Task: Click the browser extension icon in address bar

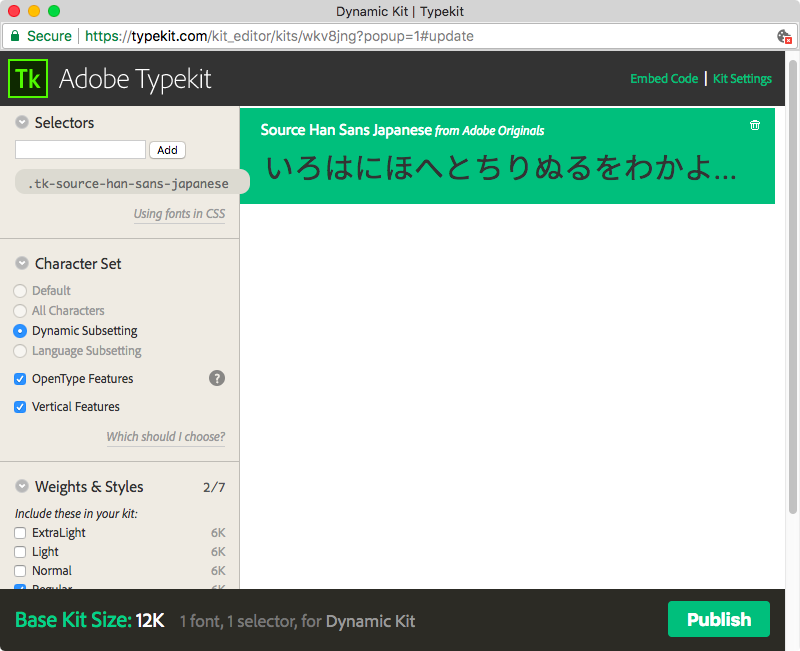Action: click(x=784, y=36)
